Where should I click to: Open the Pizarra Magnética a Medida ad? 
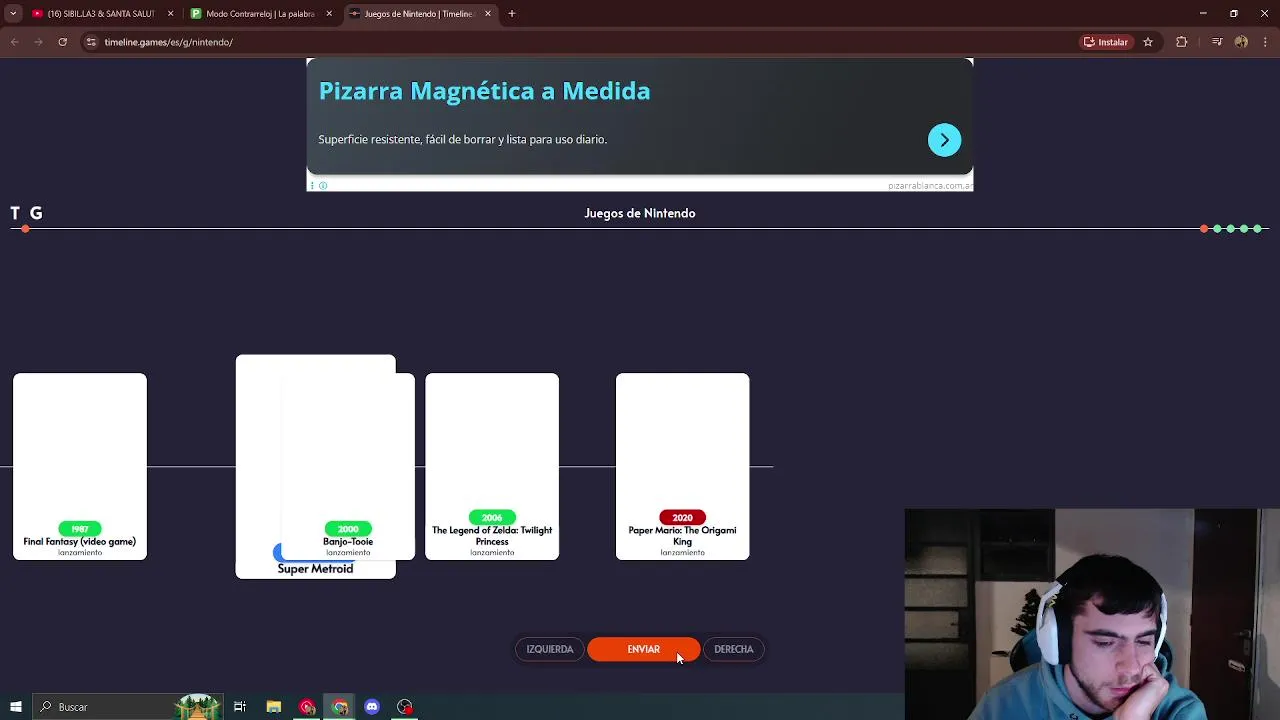[x=484, y=91]
